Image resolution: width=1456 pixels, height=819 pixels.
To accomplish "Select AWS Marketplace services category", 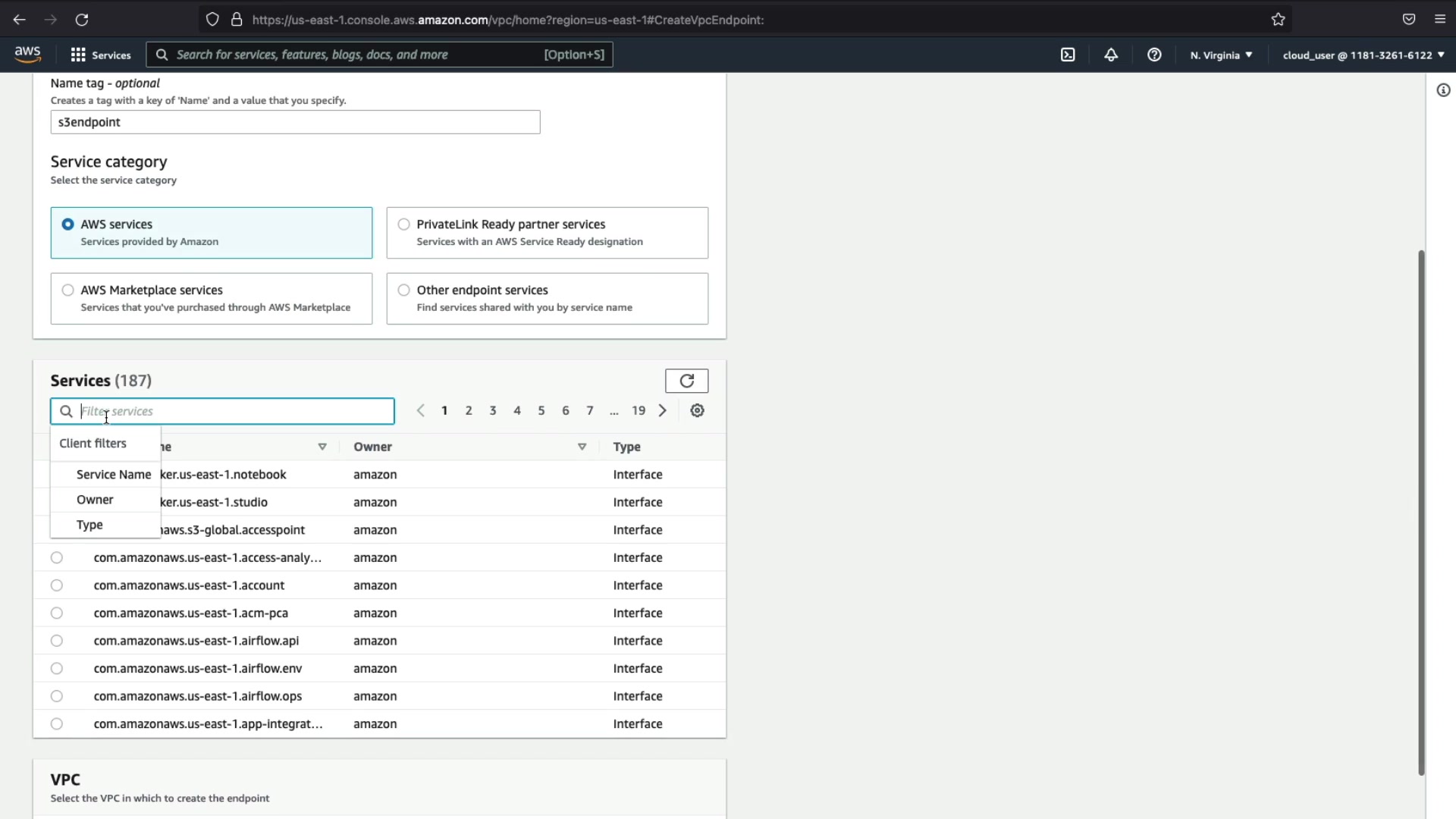I will [x=68, y=290].
